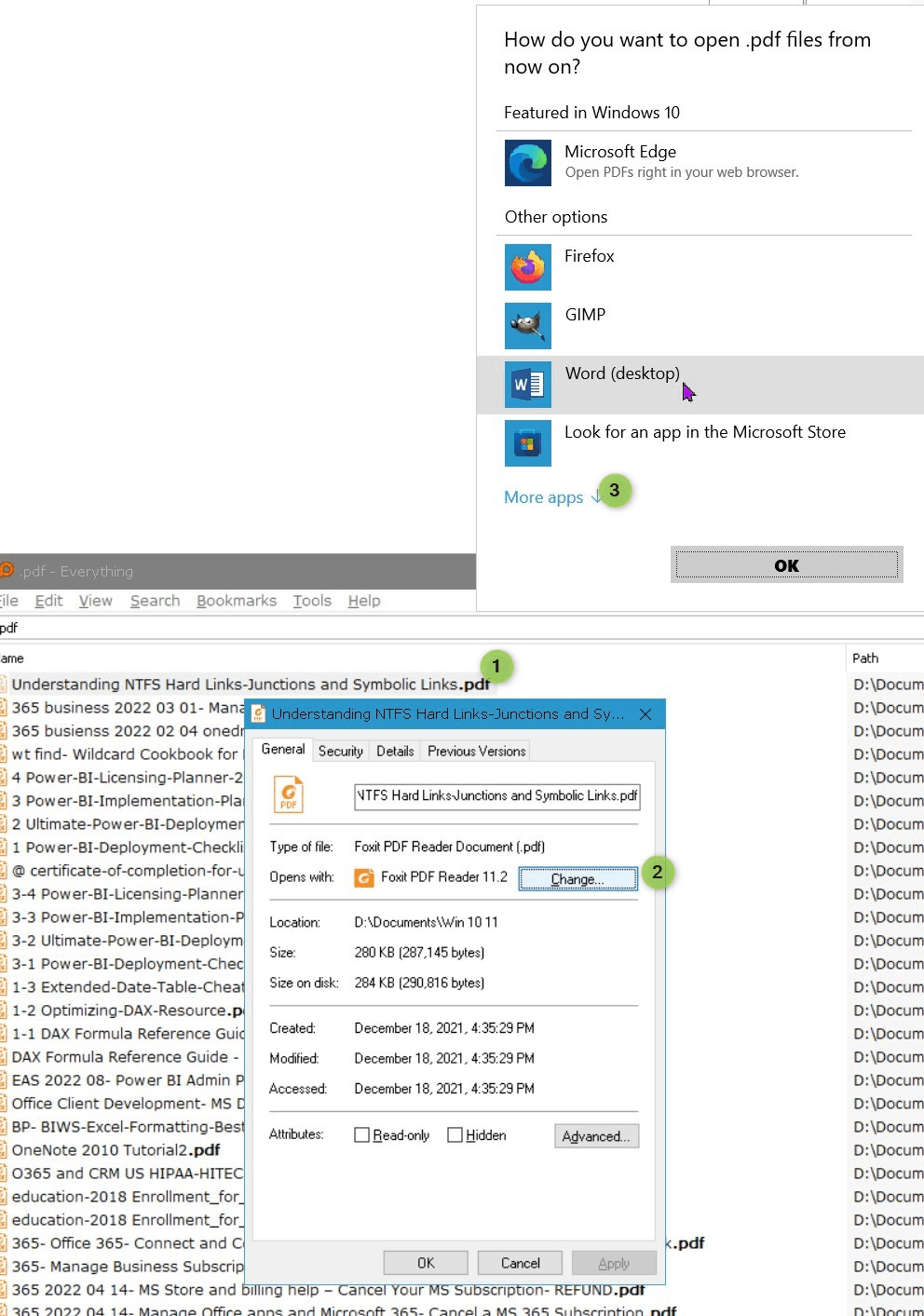Expand the More apps list
Image resolution: width=924 pixels, height=1316 pixels.
(553, 497)
